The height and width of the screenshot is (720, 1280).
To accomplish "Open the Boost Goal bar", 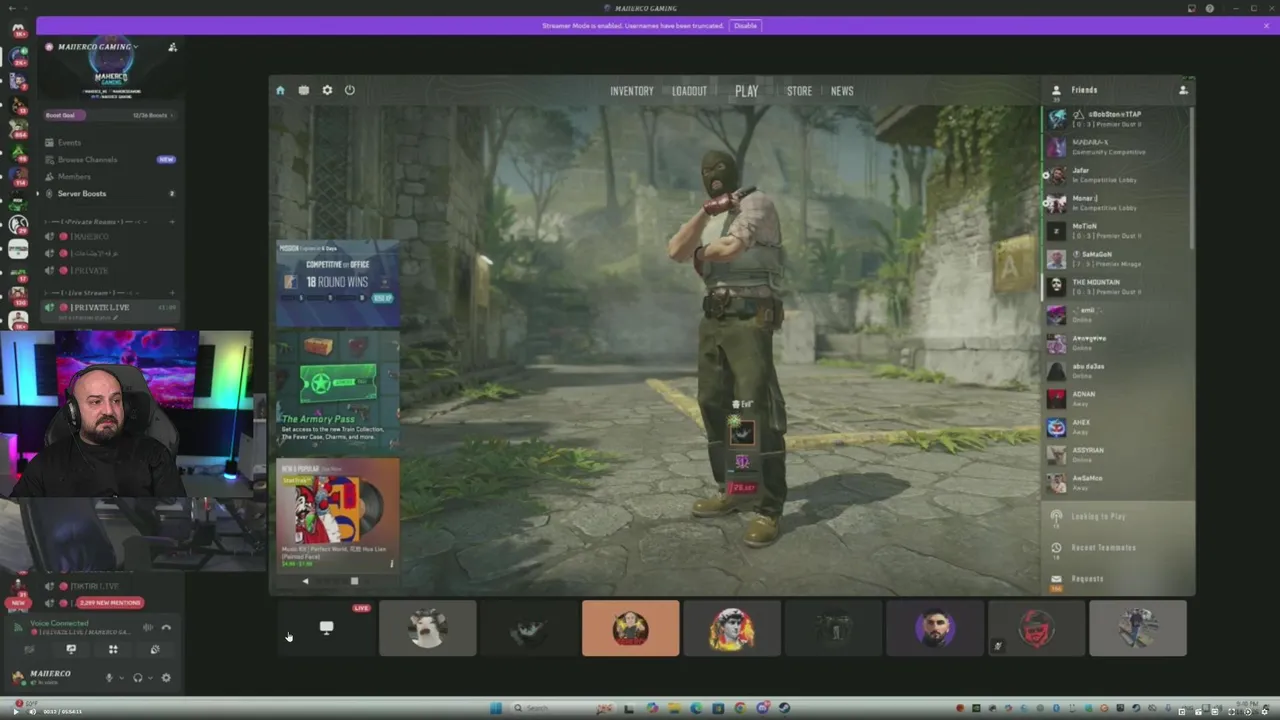I will pyautogui.click(x=110, y=115).
